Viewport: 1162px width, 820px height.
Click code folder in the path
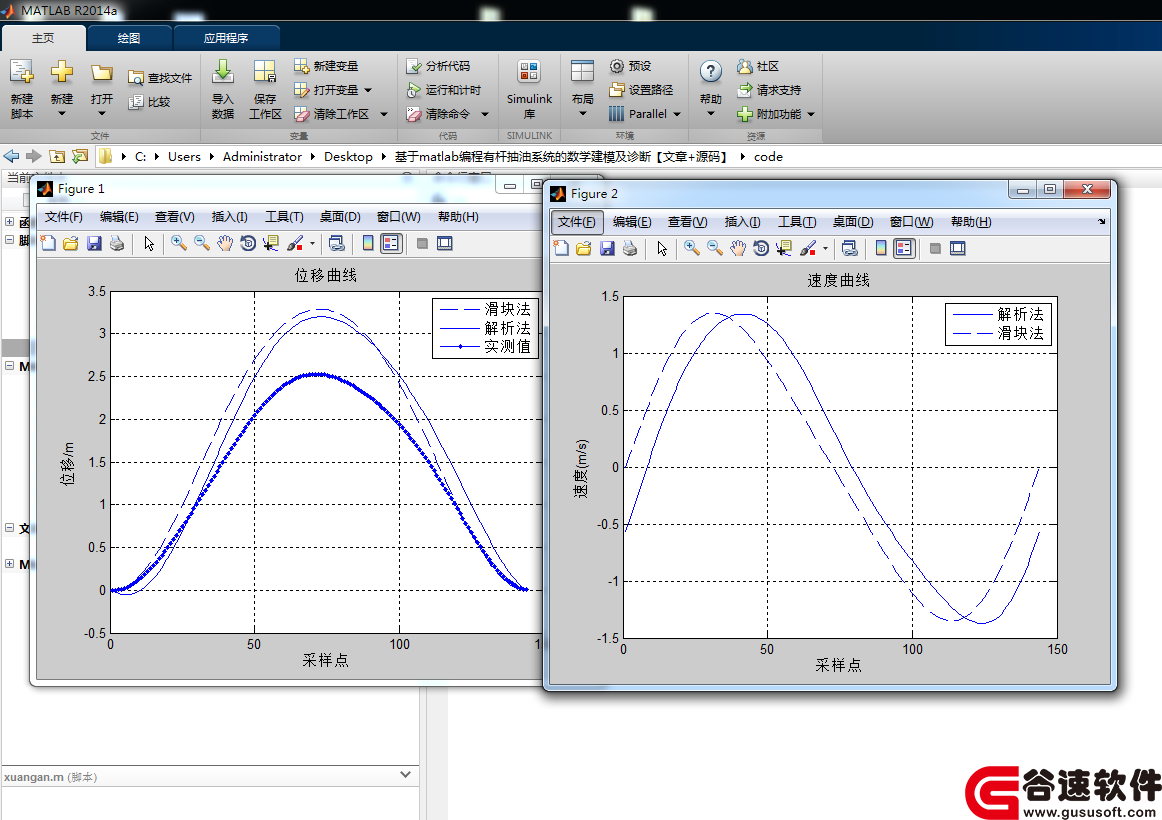(x=768, y=156)
